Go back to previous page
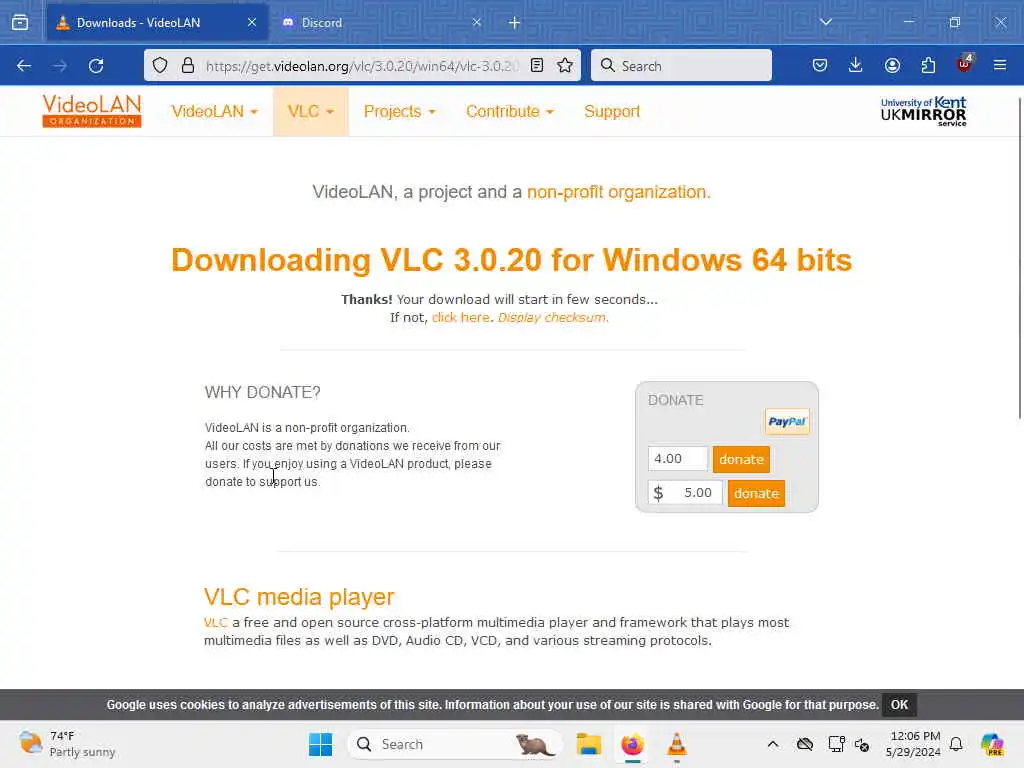 click(24, 65)
